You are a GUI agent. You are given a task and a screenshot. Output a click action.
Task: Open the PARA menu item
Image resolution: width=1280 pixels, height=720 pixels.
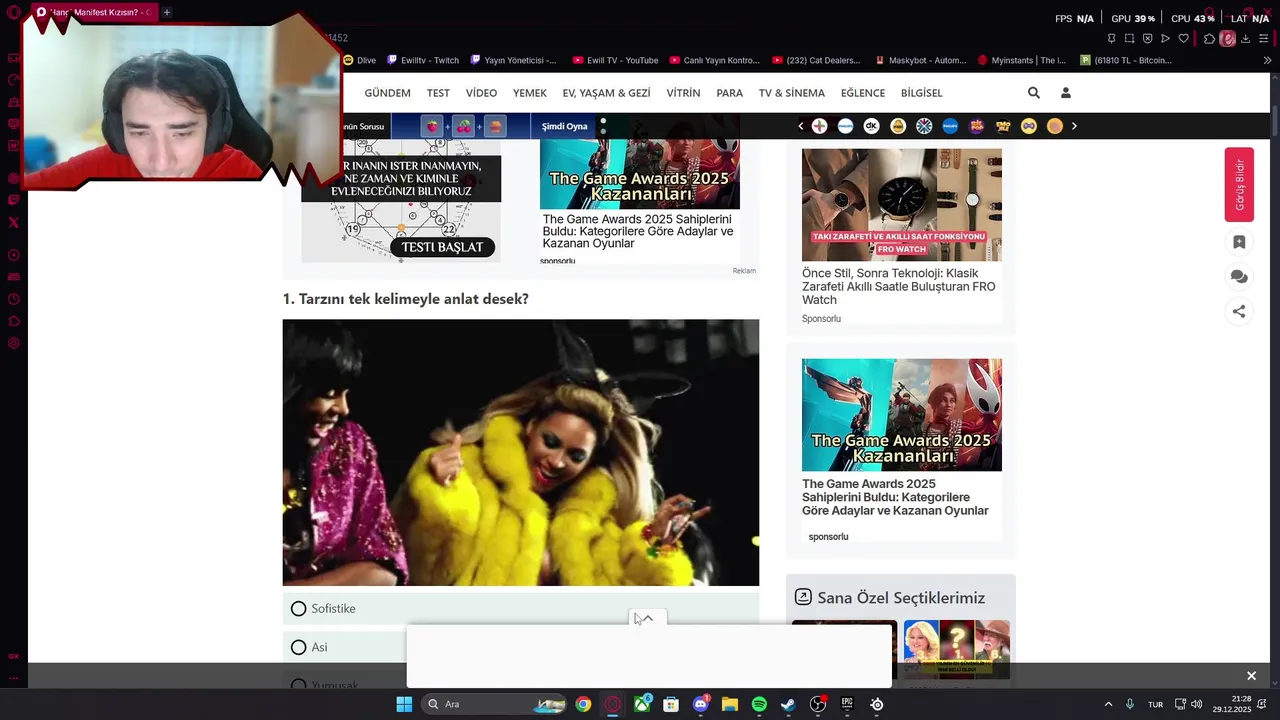point(729,93)
